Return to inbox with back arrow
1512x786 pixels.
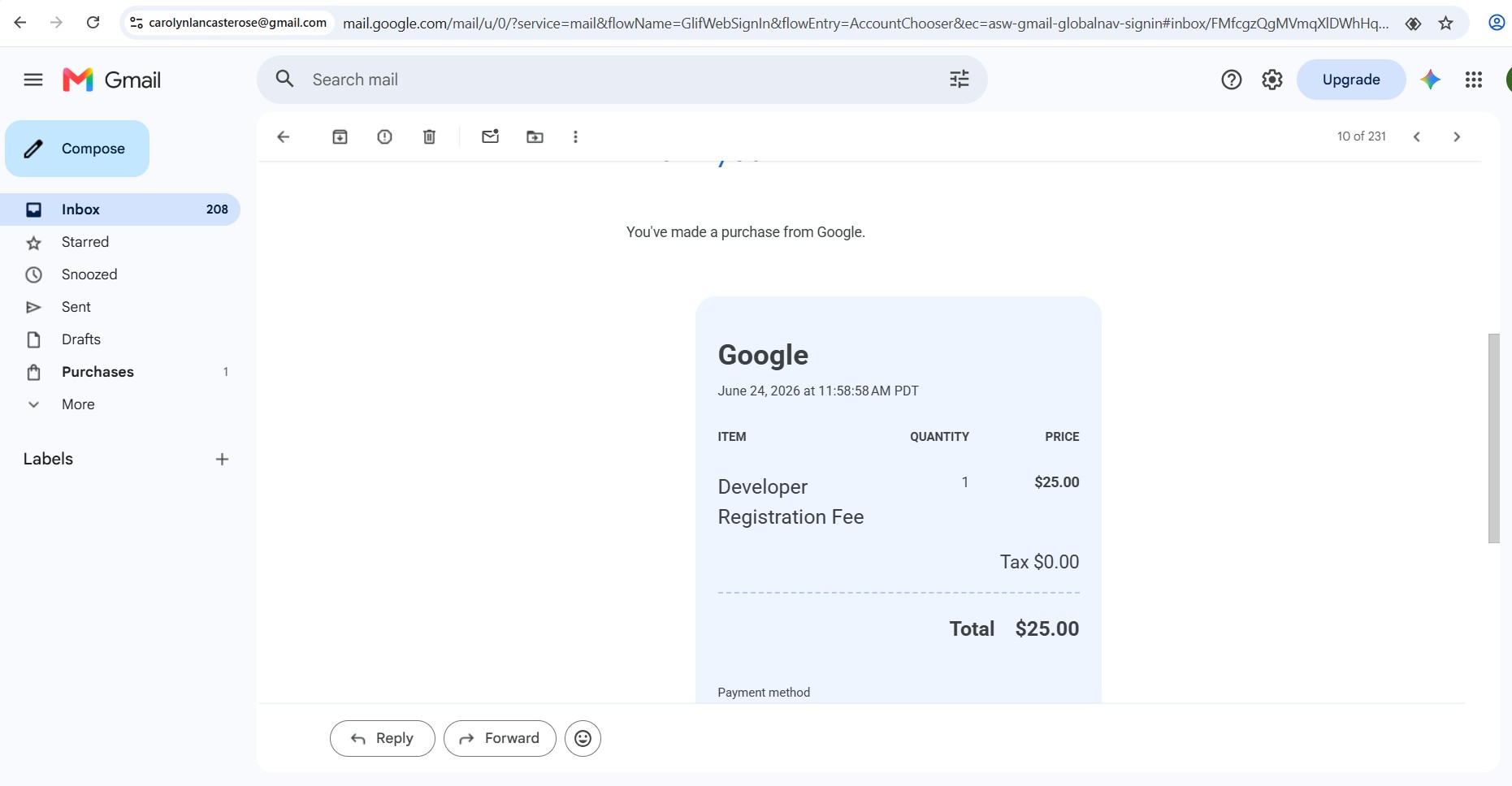pos(284,136)
